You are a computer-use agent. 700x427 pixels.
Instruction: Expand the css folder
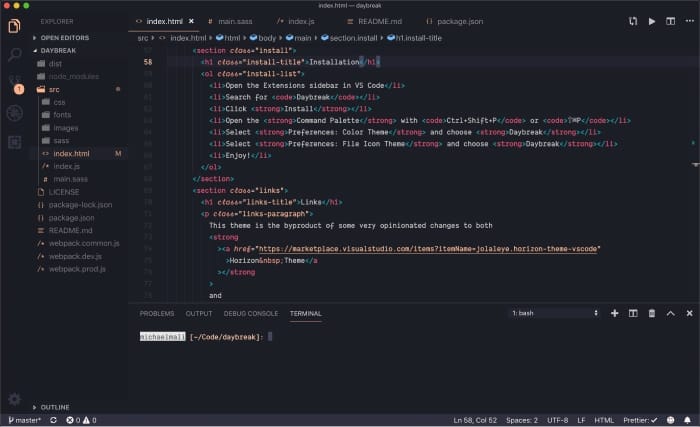pos(59,102)
